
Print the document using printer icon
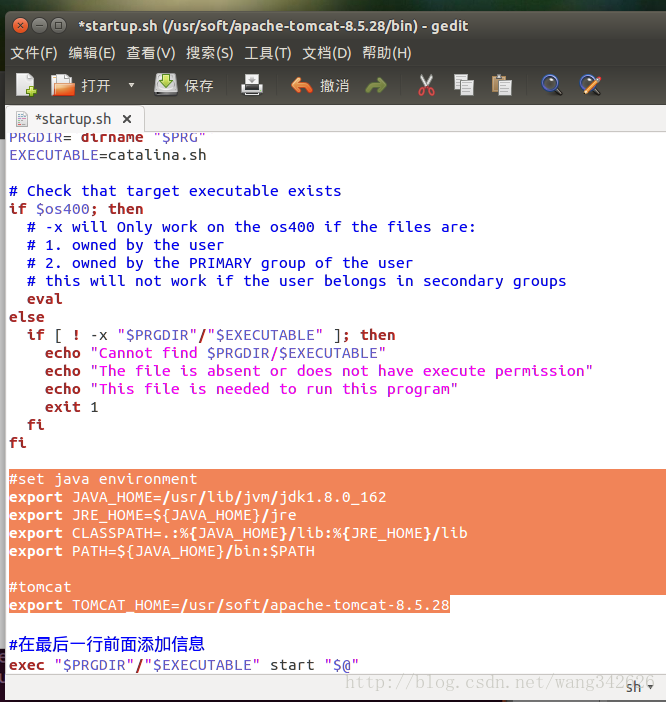point(252,85)
